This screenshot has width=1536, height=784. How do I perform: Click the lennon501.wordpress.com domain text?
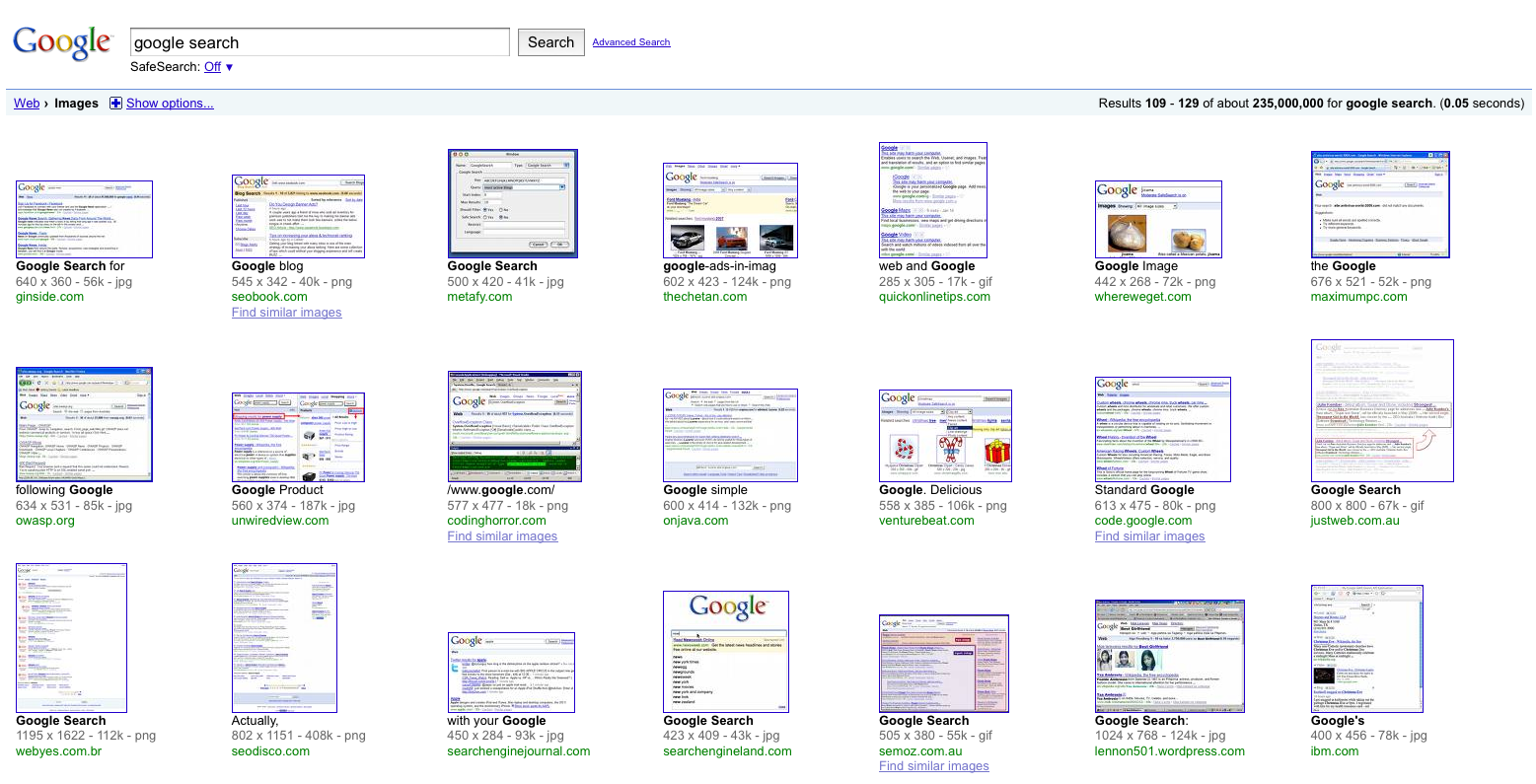1170,751
